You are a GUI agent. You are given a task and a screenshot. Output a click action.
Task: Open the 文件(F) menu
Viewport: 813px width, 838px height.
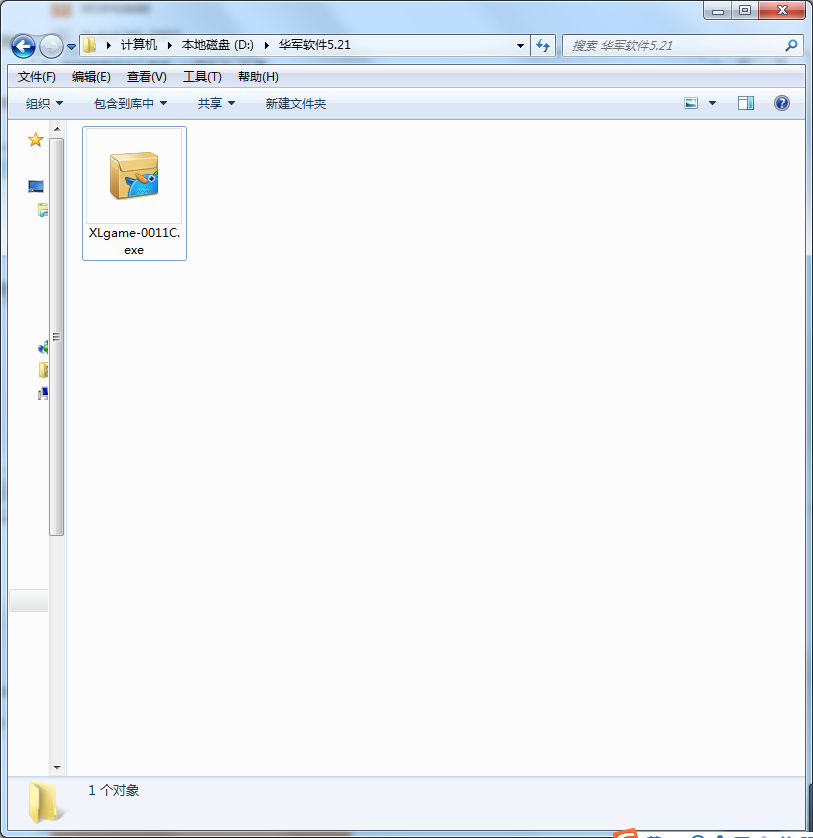(36, 77)
